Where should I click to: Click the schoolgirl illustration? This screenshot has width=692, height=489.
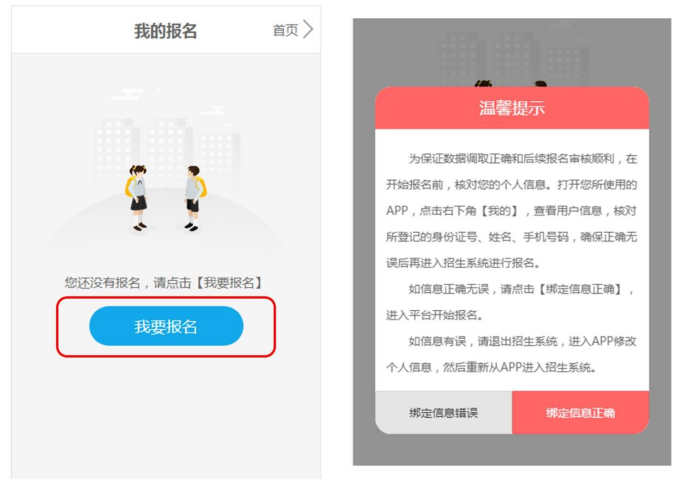click(x=138, y=197)
